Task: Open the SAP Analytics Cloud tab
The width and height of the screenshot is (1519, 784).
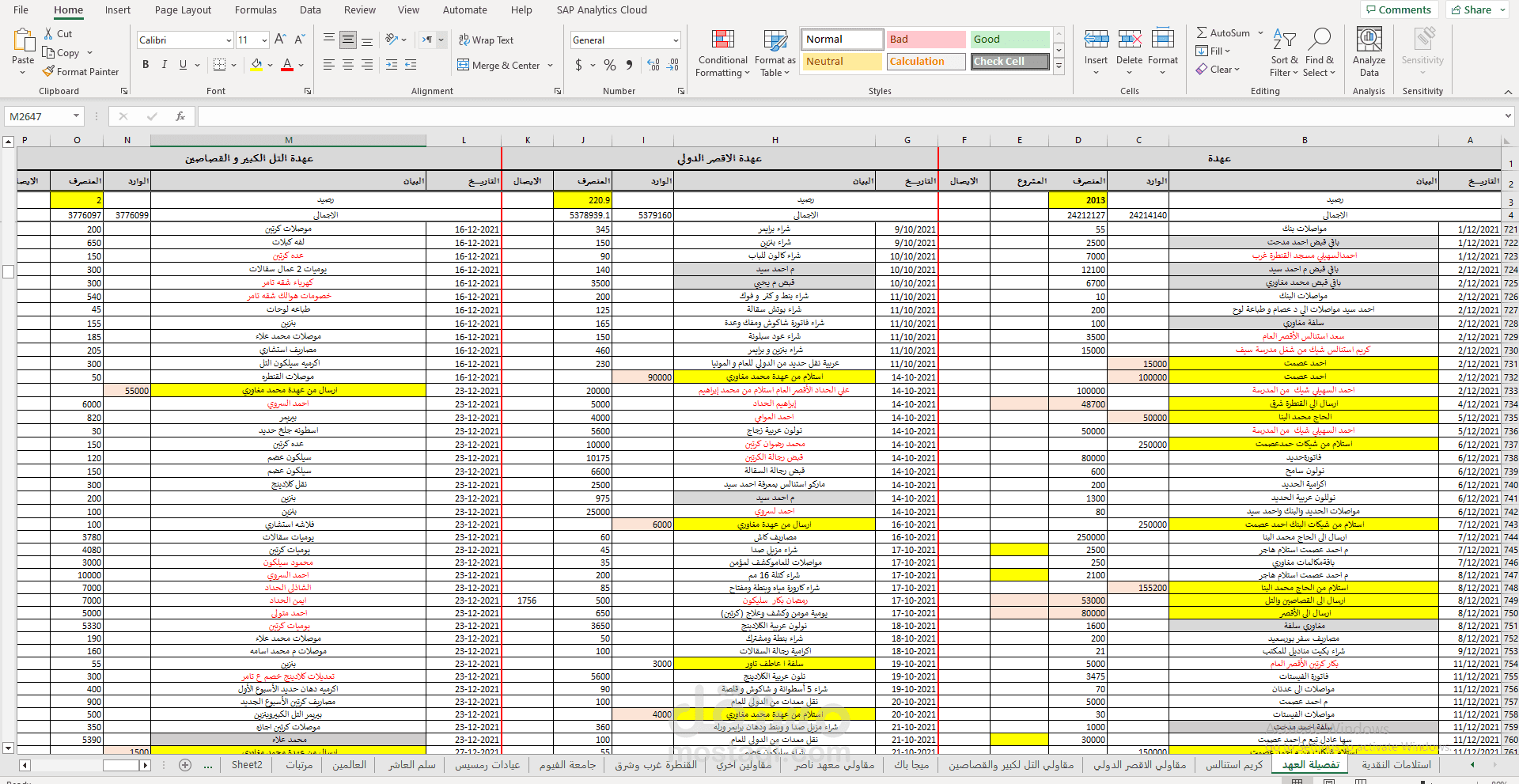Action: click(601, 10)
